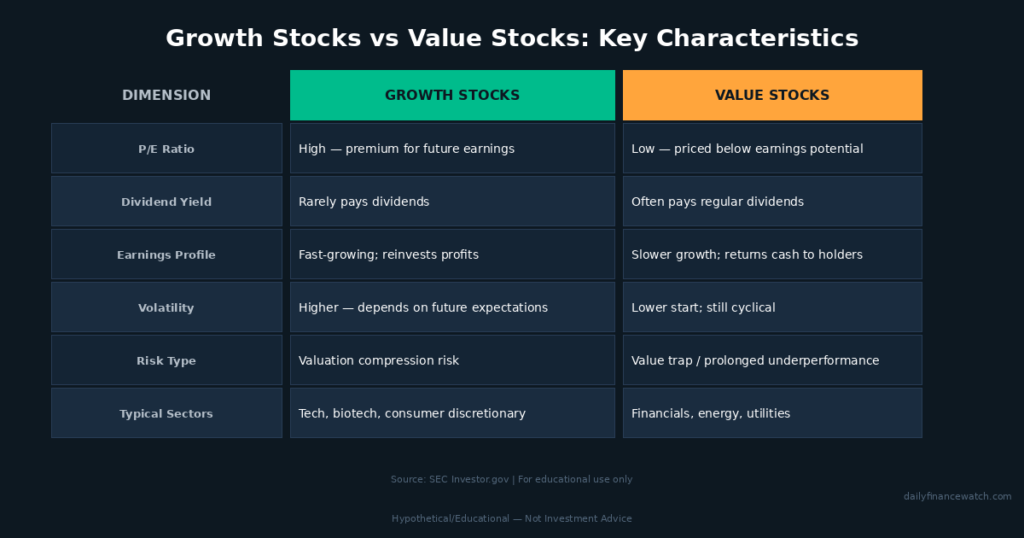Click 'Fast-growing; reinvests profits' cell
1024x538 pixels.
[x=452, y=255]
